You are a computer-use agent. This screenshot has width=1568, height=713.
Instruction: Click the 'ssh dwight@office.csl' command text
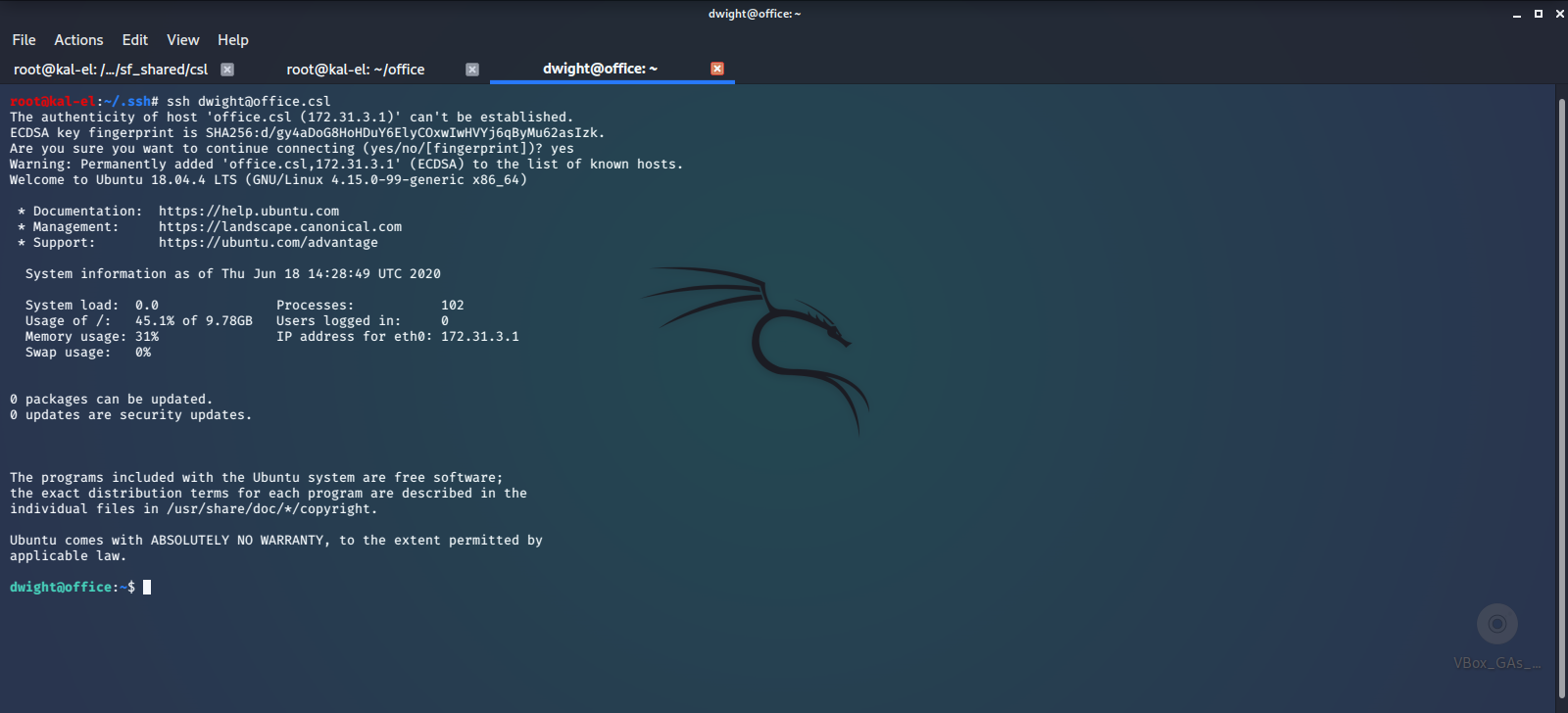249,102
